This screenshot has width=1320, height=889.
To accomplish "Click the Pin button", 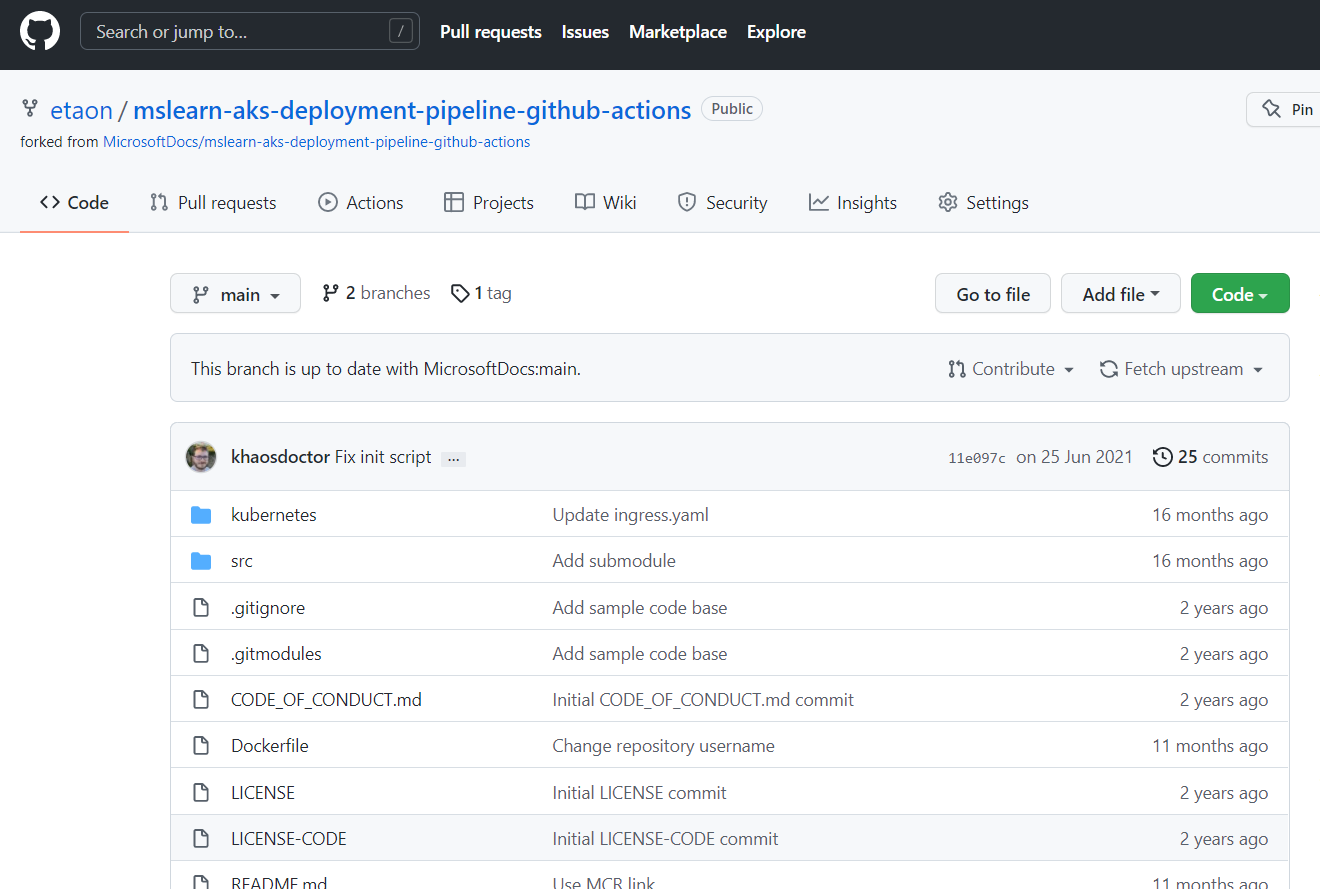I will [x=1284, y=109].
